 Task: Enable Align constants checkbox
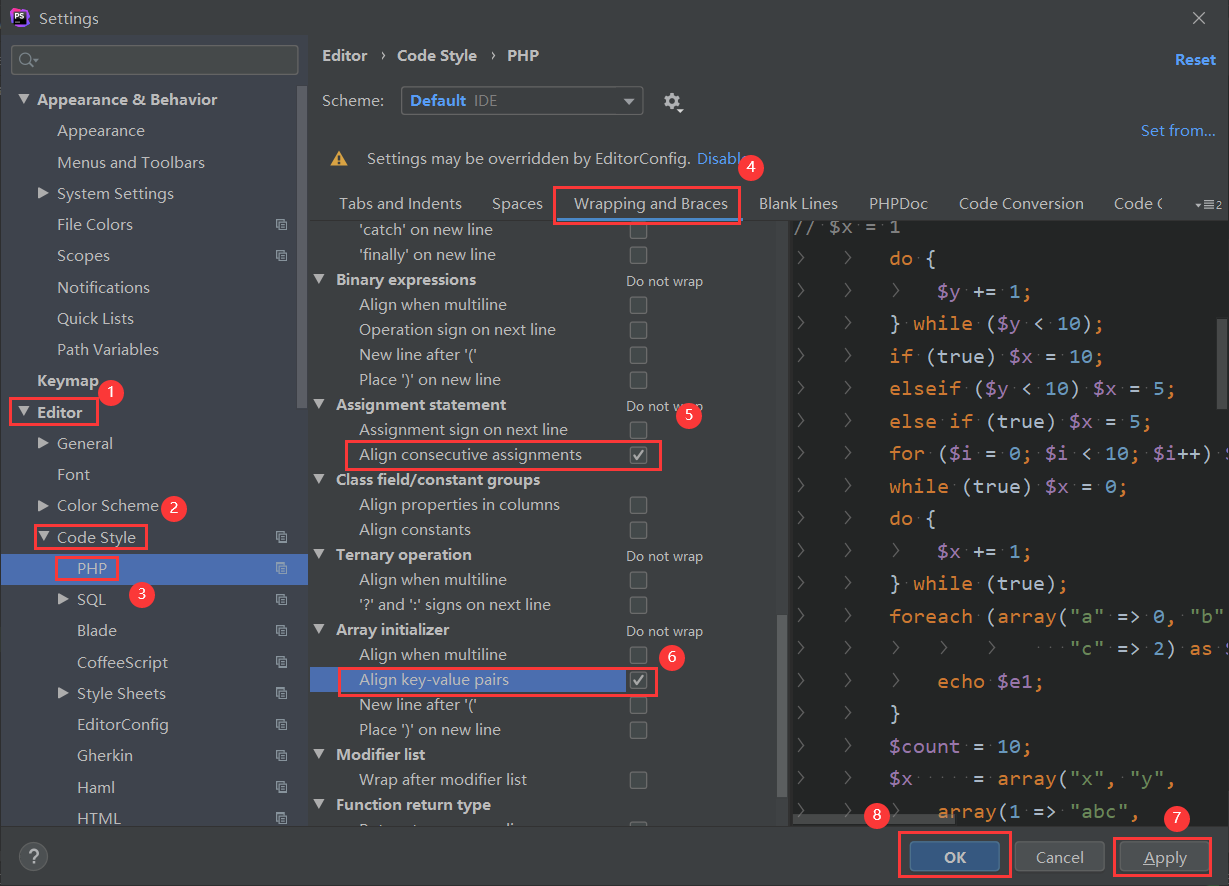638,530
